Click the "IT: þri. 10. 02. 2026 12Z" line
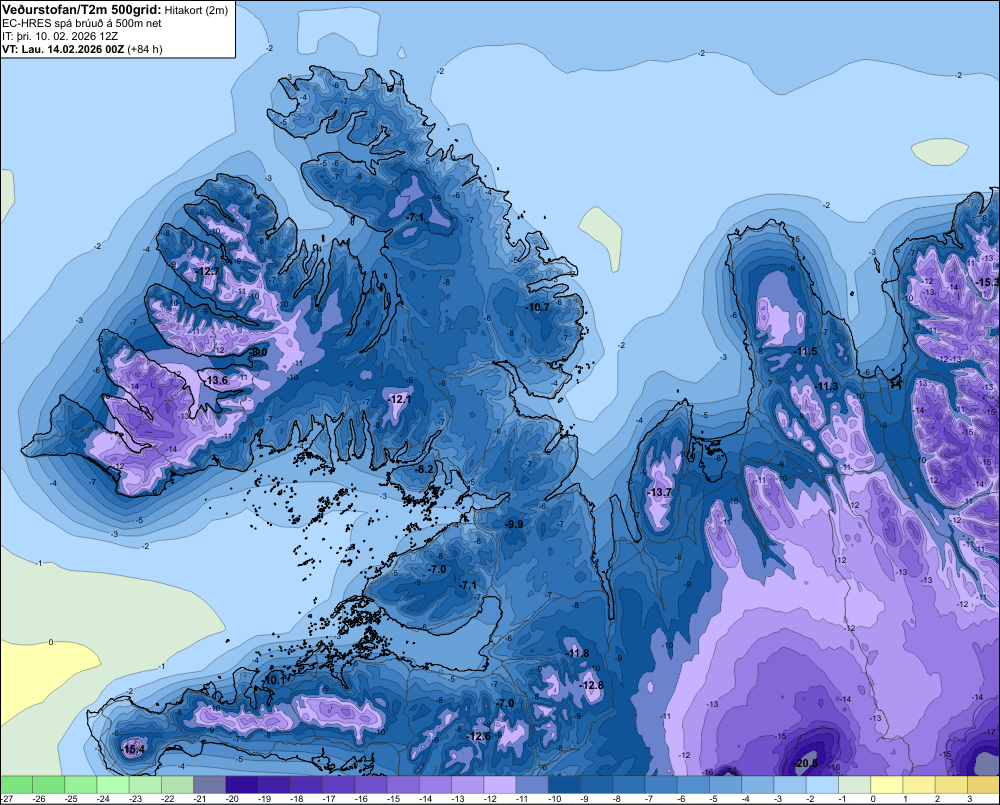Image resolution: width=1000 pixels, height=805 pixels. tap(60, 36)
